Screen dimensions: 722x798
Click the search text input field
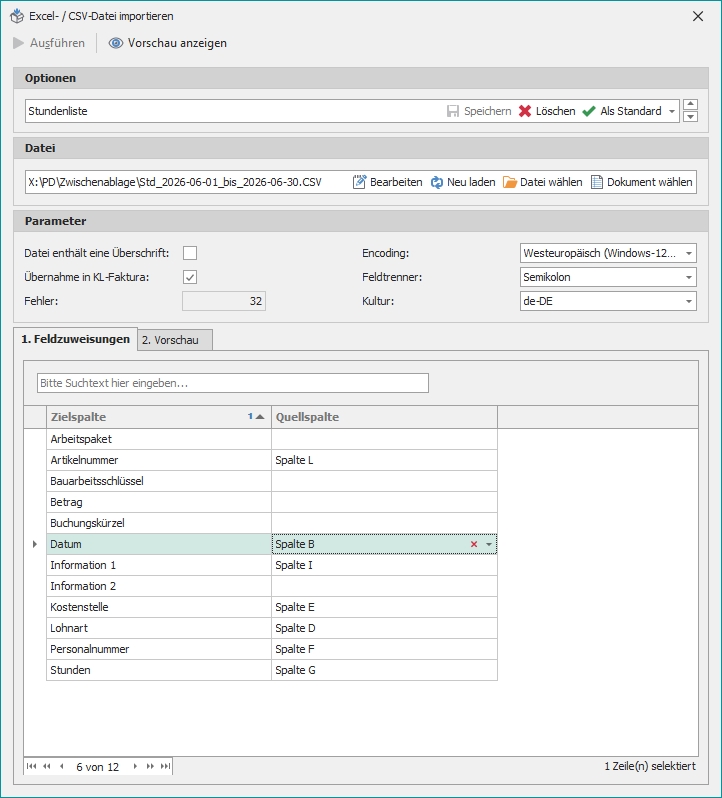point(233,383)
